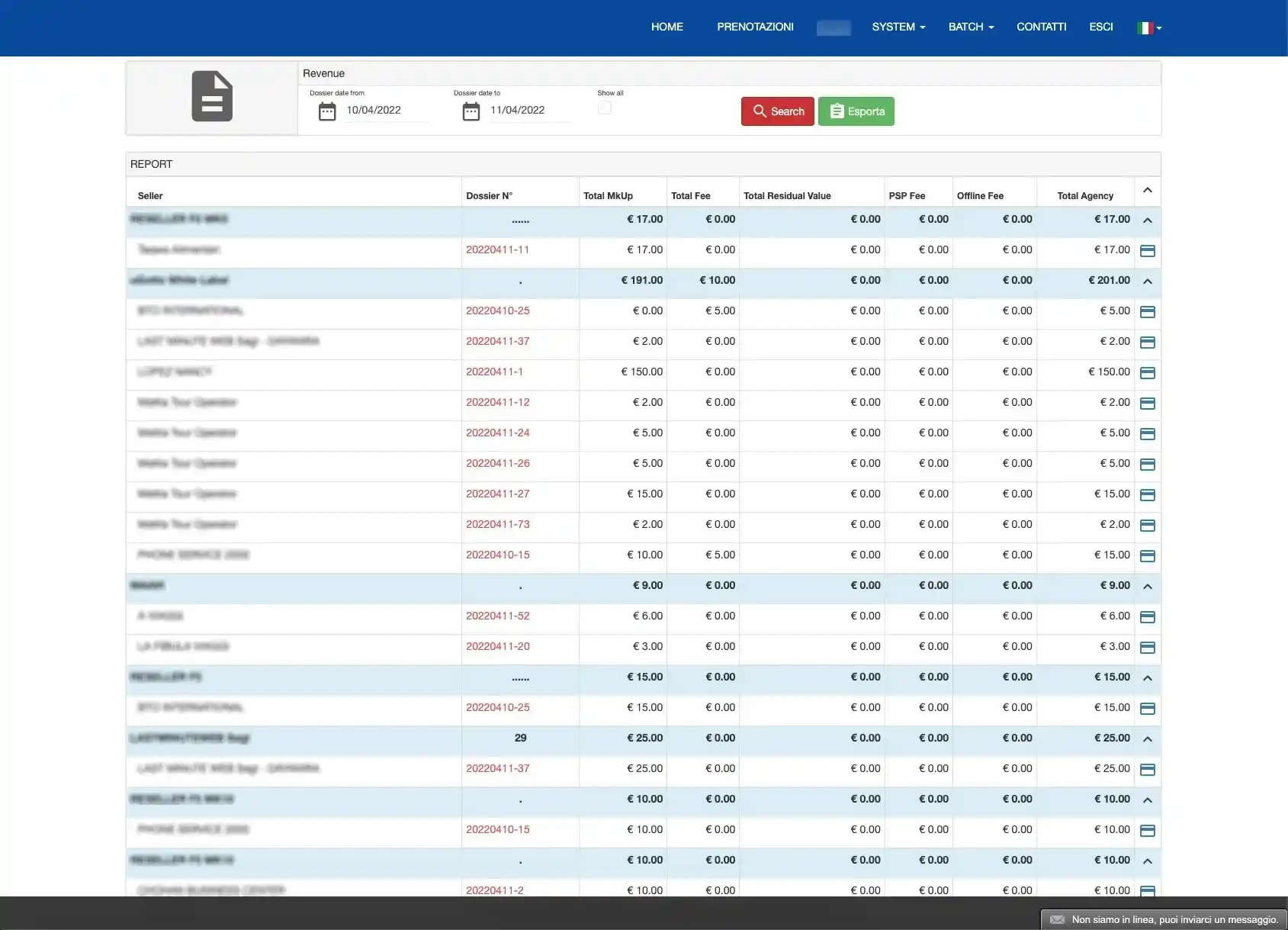The height and width of the screenshot is (930, 1288).
Task: Go to PRENOTAZIONI in the navbar
Action: click(755, 27)
